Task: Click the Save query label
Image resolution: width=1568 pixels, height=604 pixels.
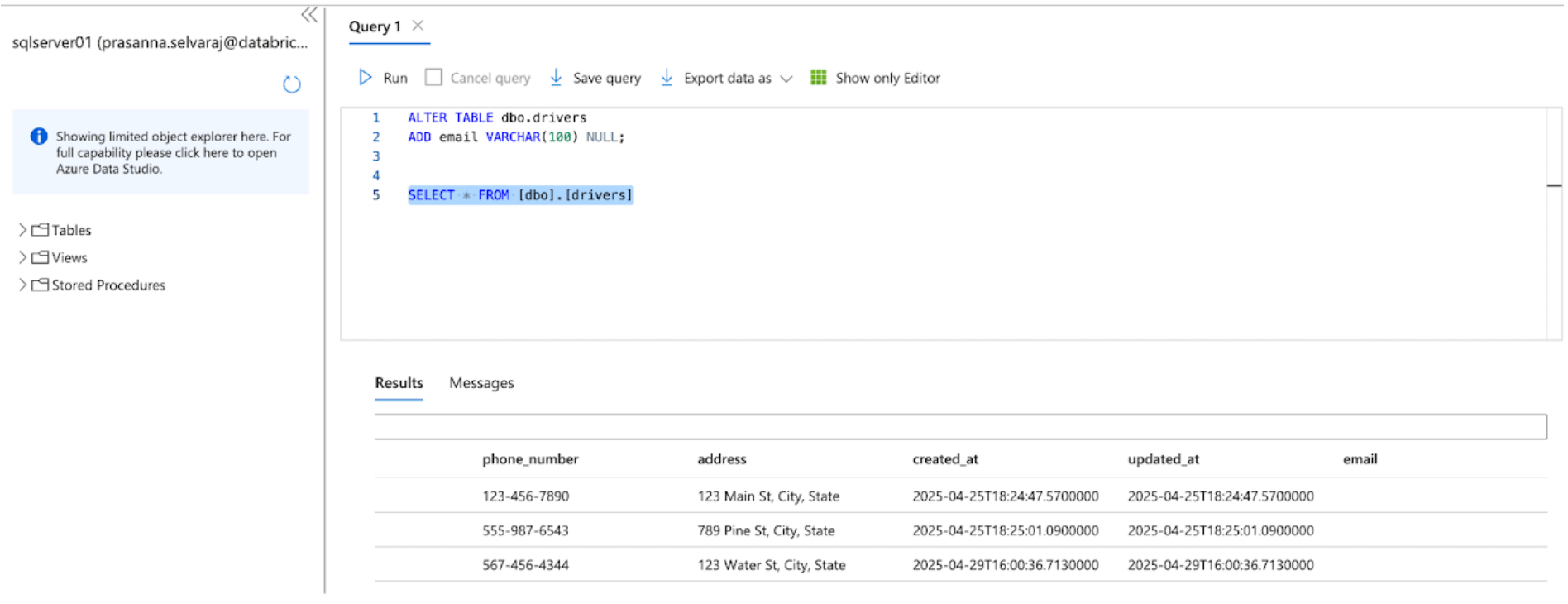Action: 606,78
